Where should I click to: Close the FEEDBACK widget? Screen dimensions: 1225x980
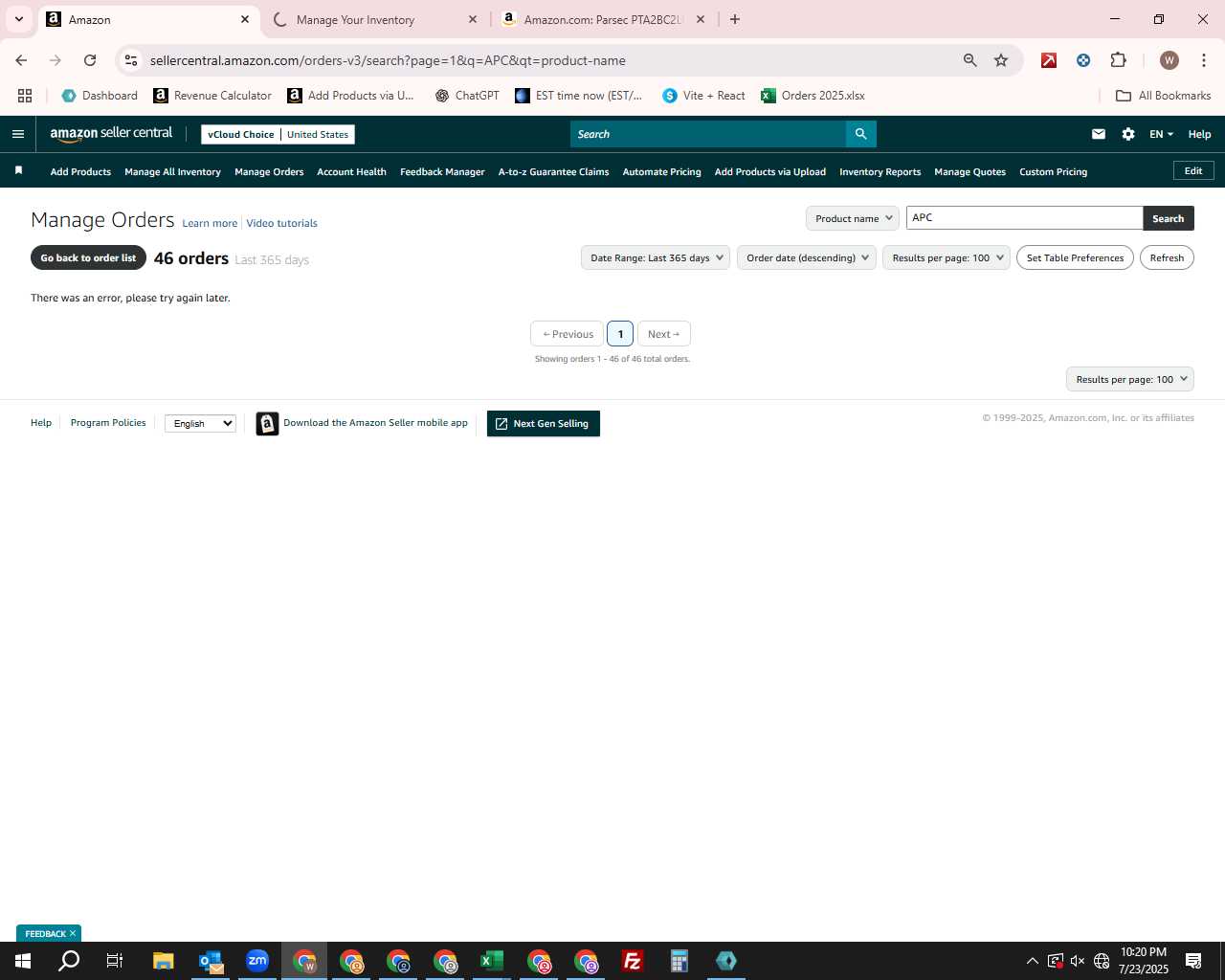click(x=73, y=933)
